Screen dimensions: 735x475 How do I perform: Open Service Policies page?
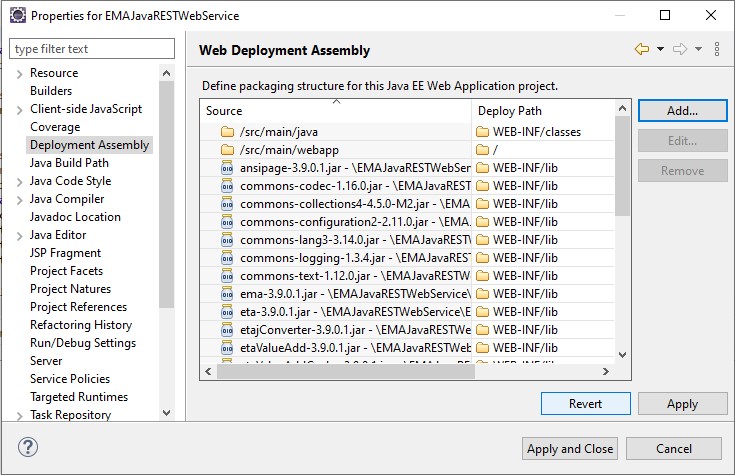coord(70,379)
